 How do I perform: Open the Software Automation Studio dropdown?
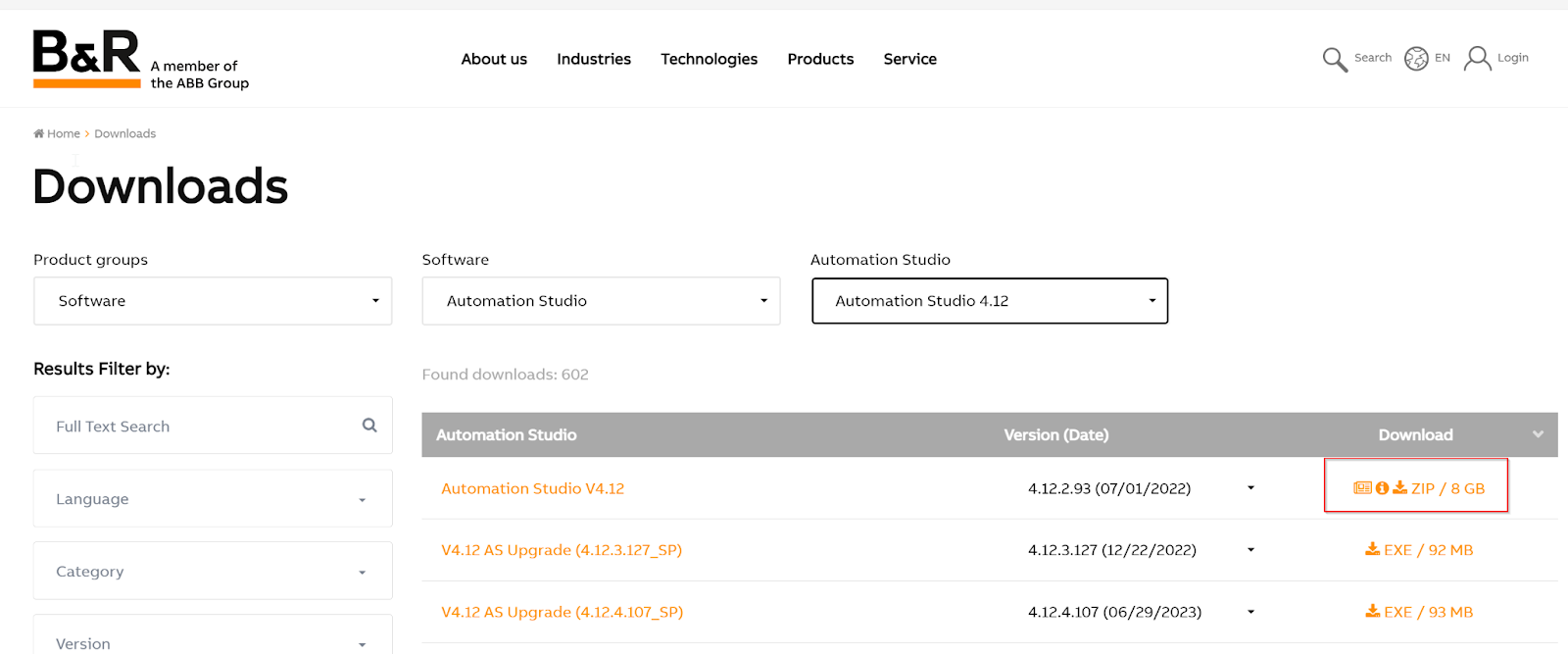601,301
